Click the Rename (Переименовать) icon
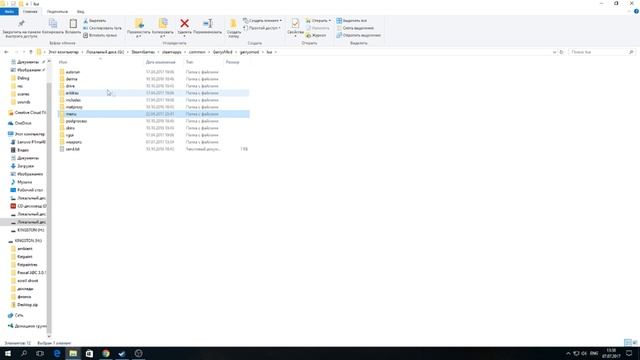This screenshot has height=360, width=640. pyautogui.click(x=207, y=24)
